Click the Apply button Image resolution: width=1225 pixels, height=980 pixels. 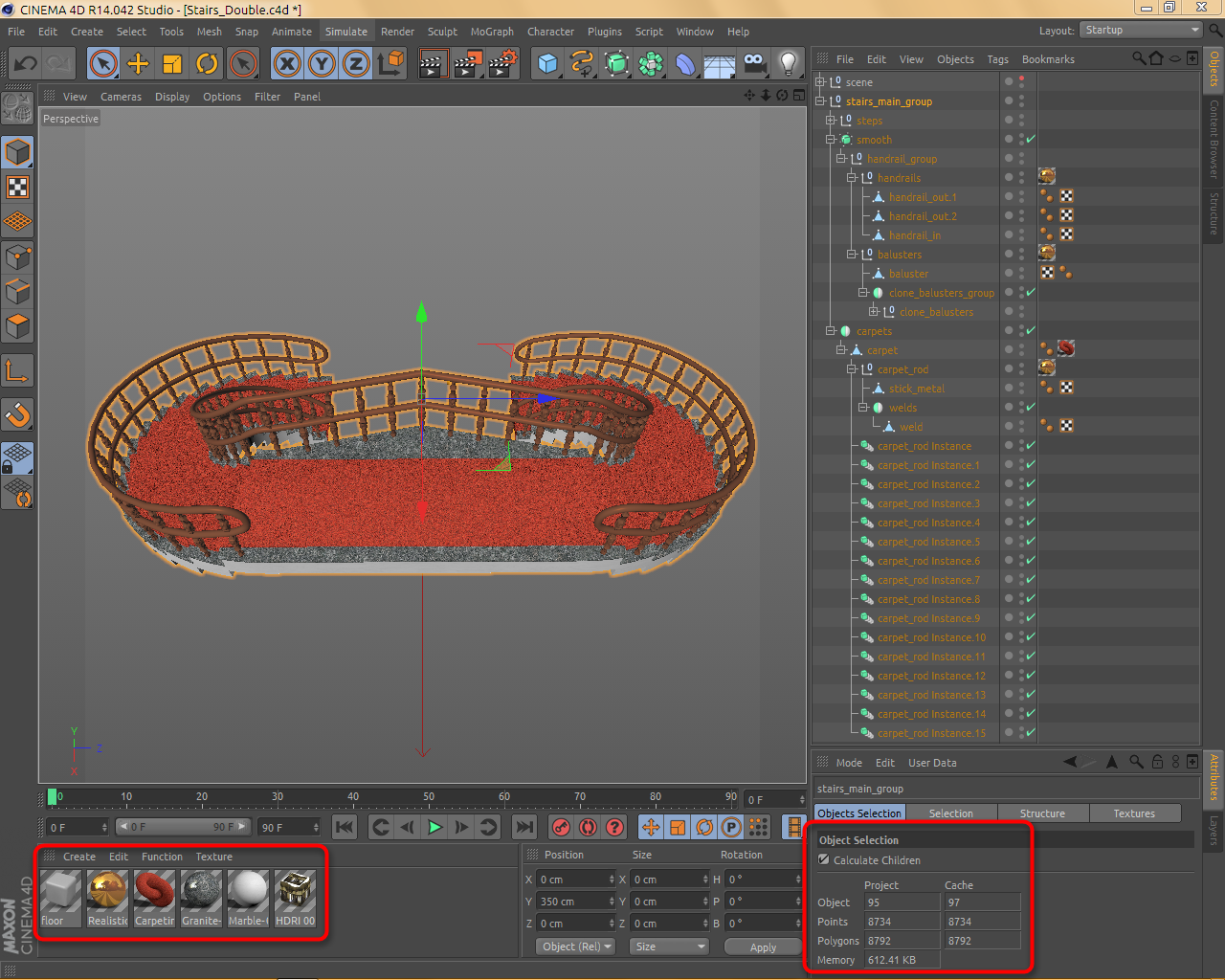(x=763, y=947)
